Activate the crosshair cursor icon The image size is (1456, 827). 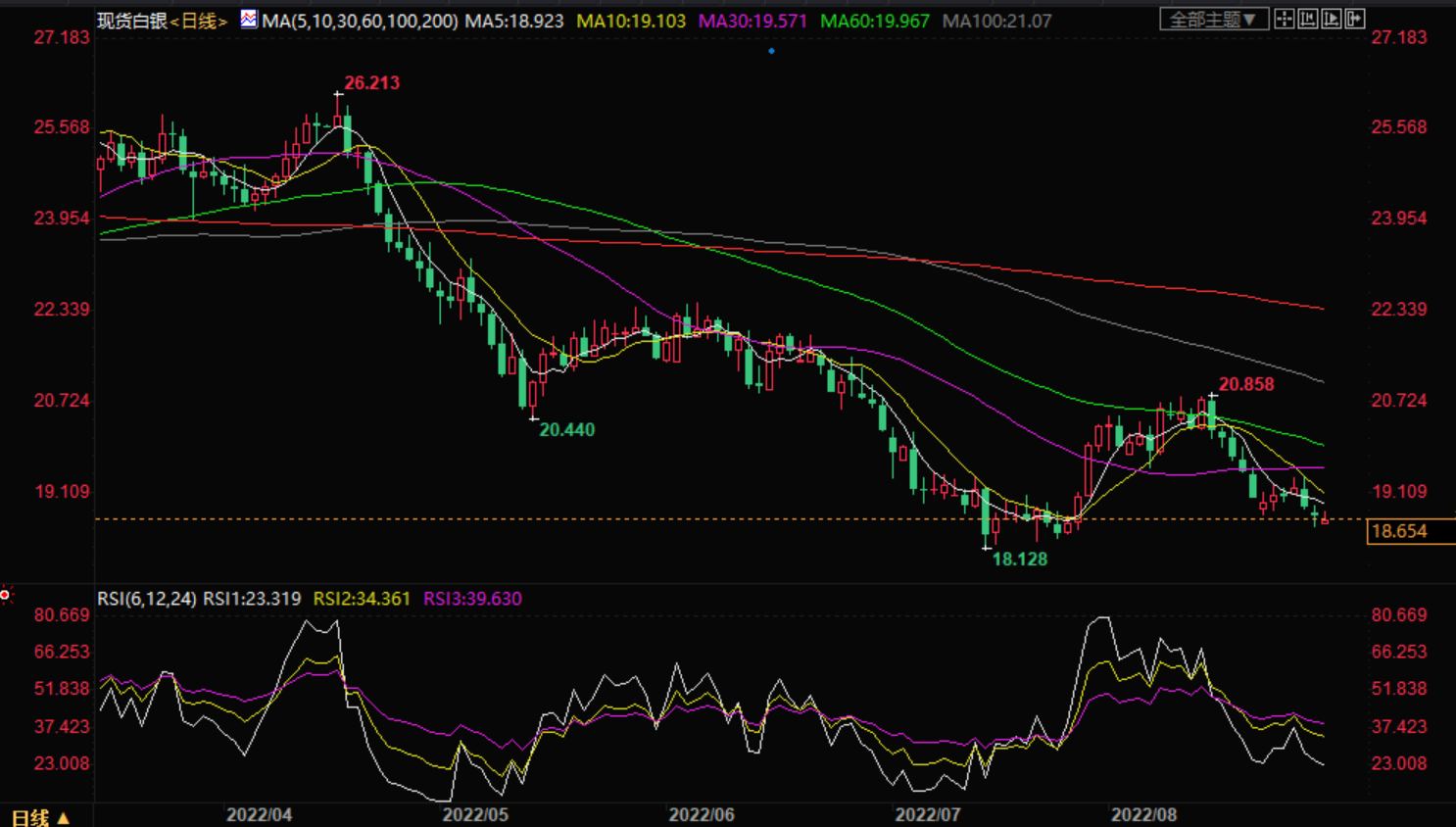(1285, 19)
